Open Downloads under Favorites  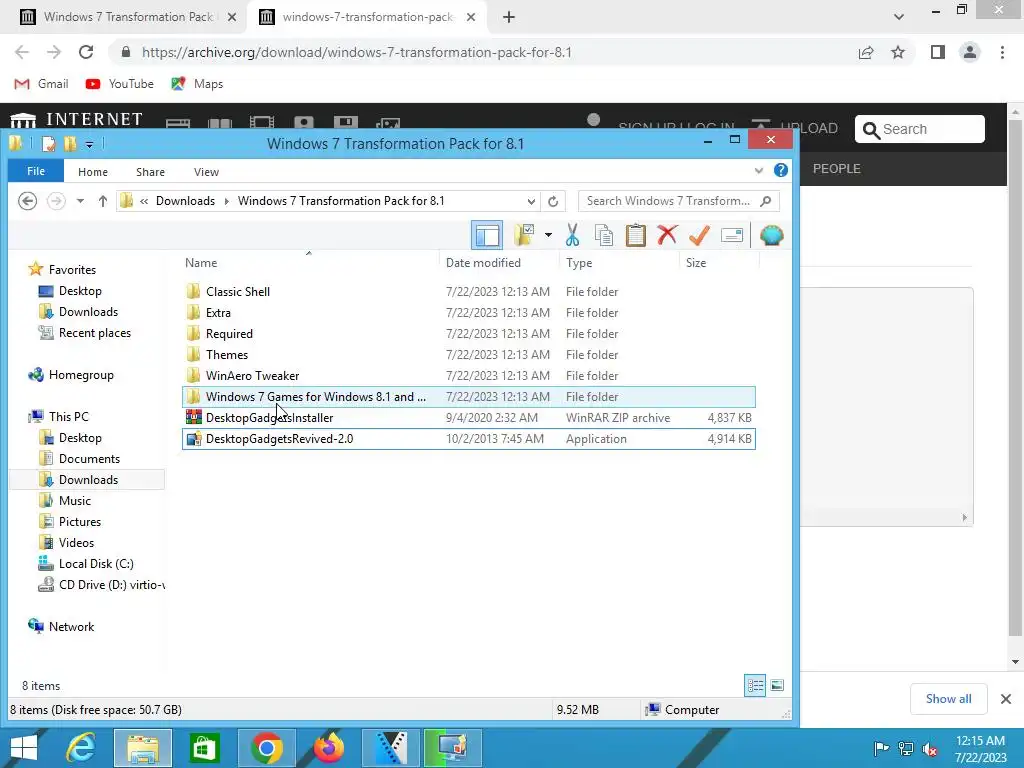pos(88,312)
